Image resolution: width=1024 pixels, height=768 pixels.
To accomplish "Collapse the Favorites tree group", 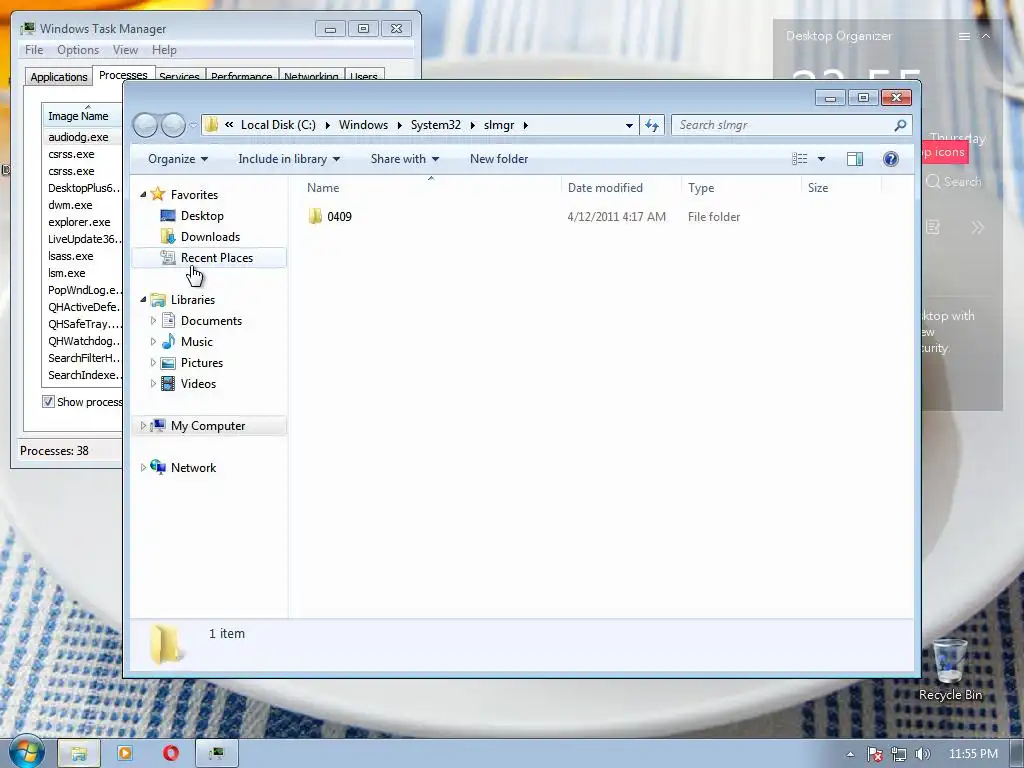I will (x=143, y=195).
